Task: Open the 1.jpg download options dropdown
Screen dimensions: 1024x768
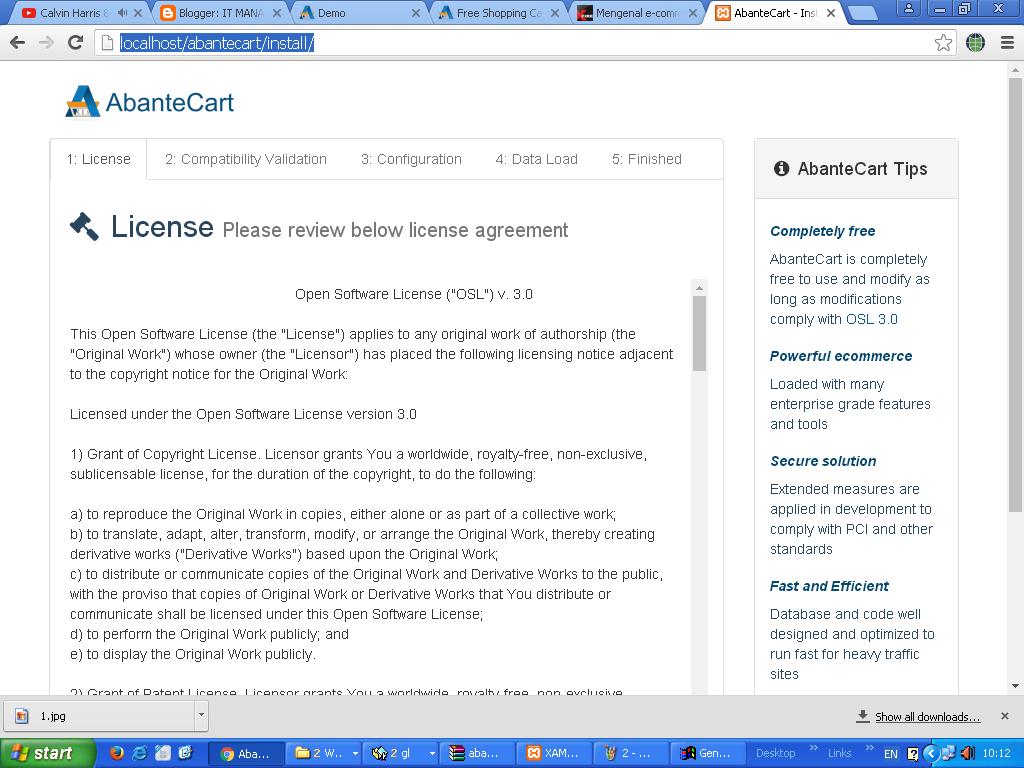Action: (x=201, y=716)
